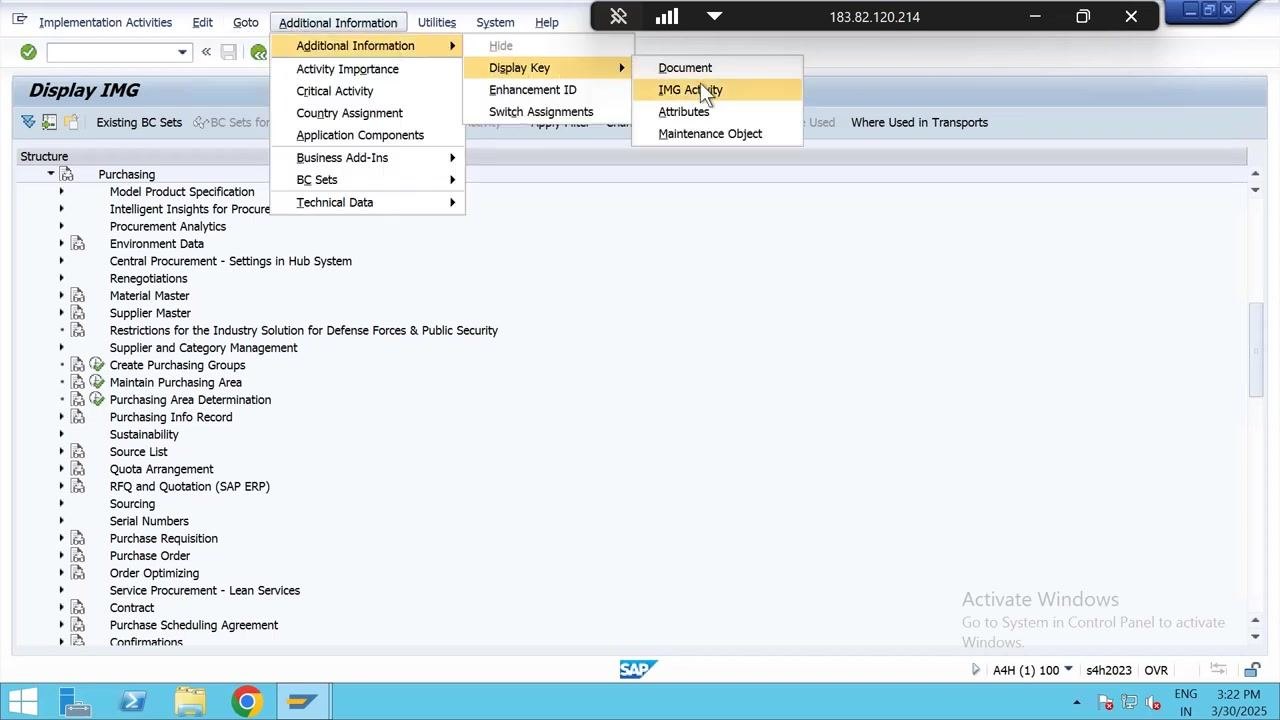1280x720 pixels.
Task: Click execute icon for Create Purchasing Groups
Action: point(97,365)
